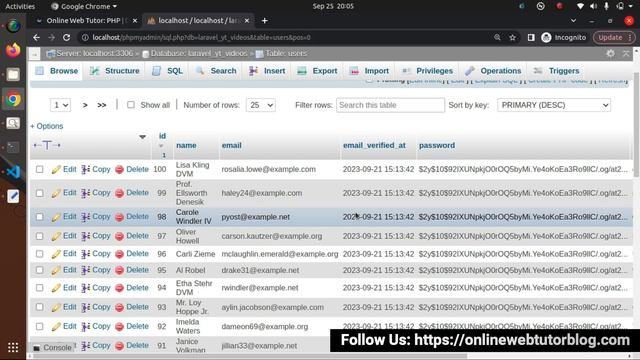Open the page number dropdown
Screen dimensions: 640x360
tap(60, 105)
